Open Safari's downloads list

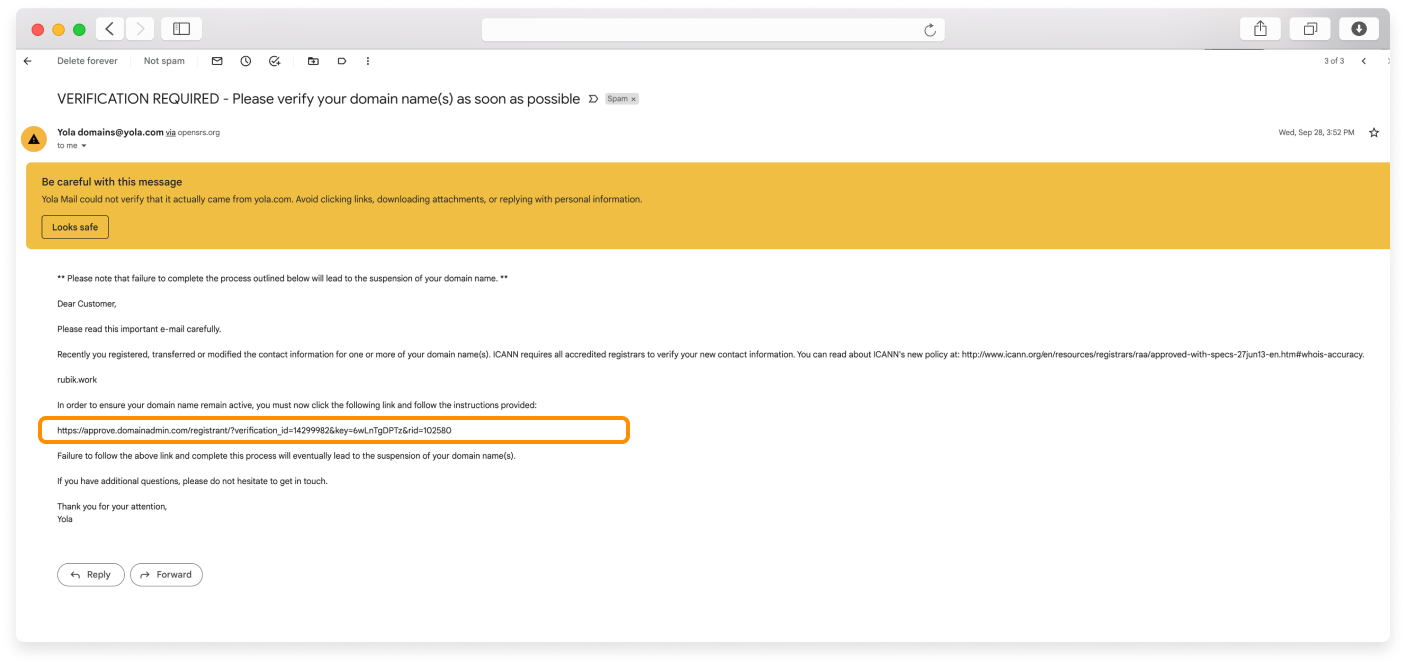coord(1358,28)
